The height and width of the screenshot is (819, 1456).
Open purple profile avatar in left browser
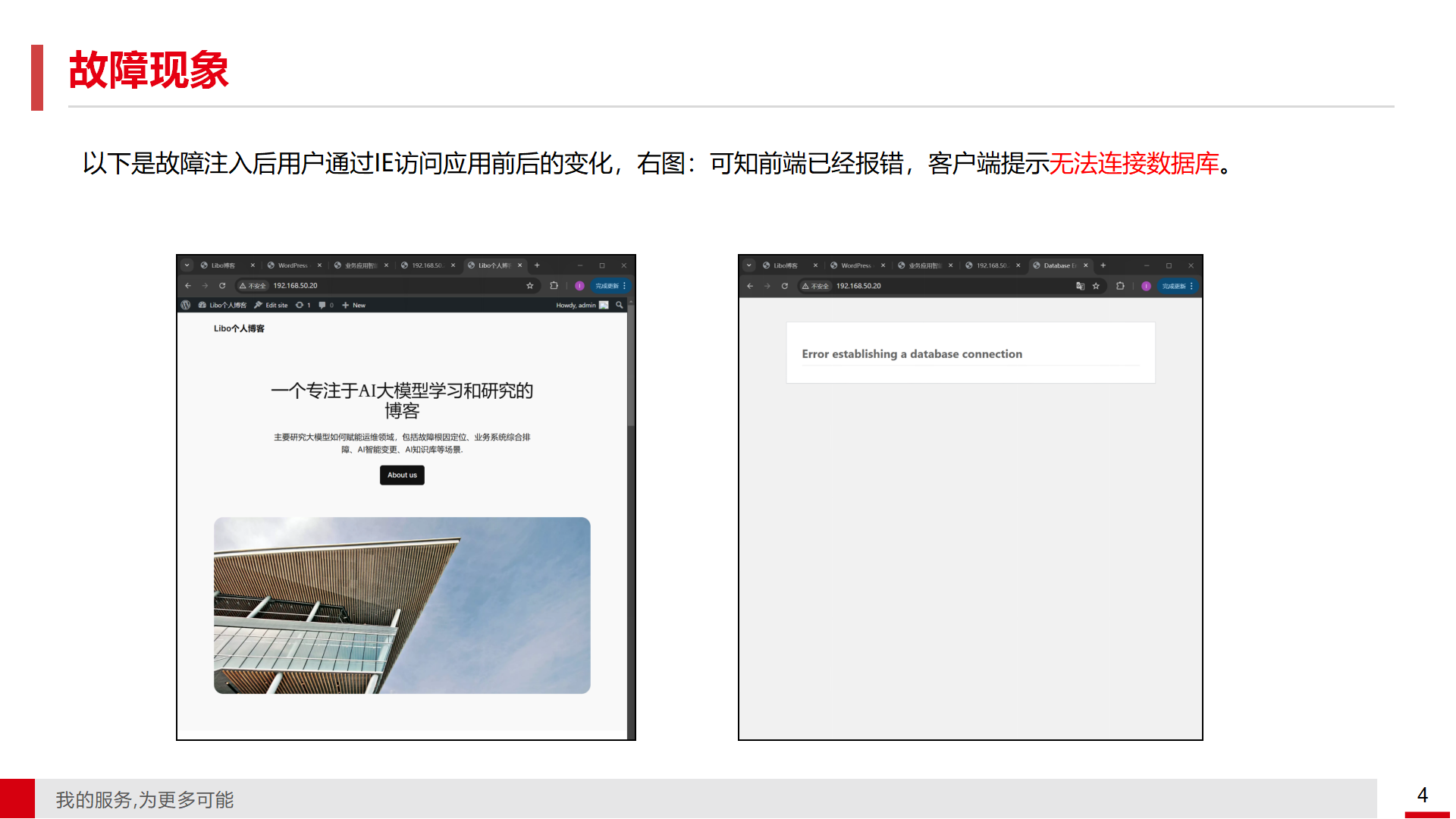coord(579,286)
